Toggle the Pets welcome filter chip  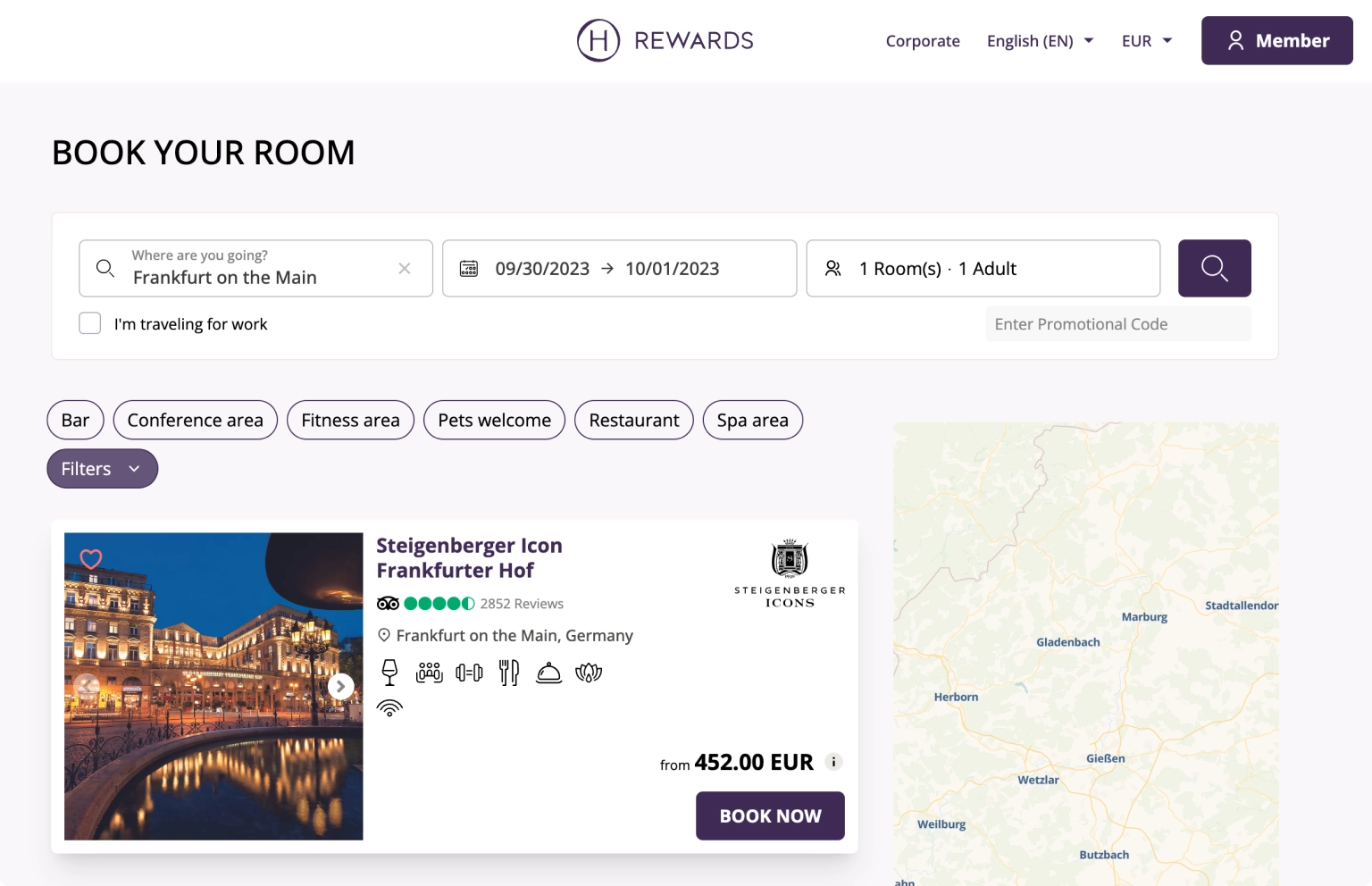pyautogui.click(x=495, y=420)
